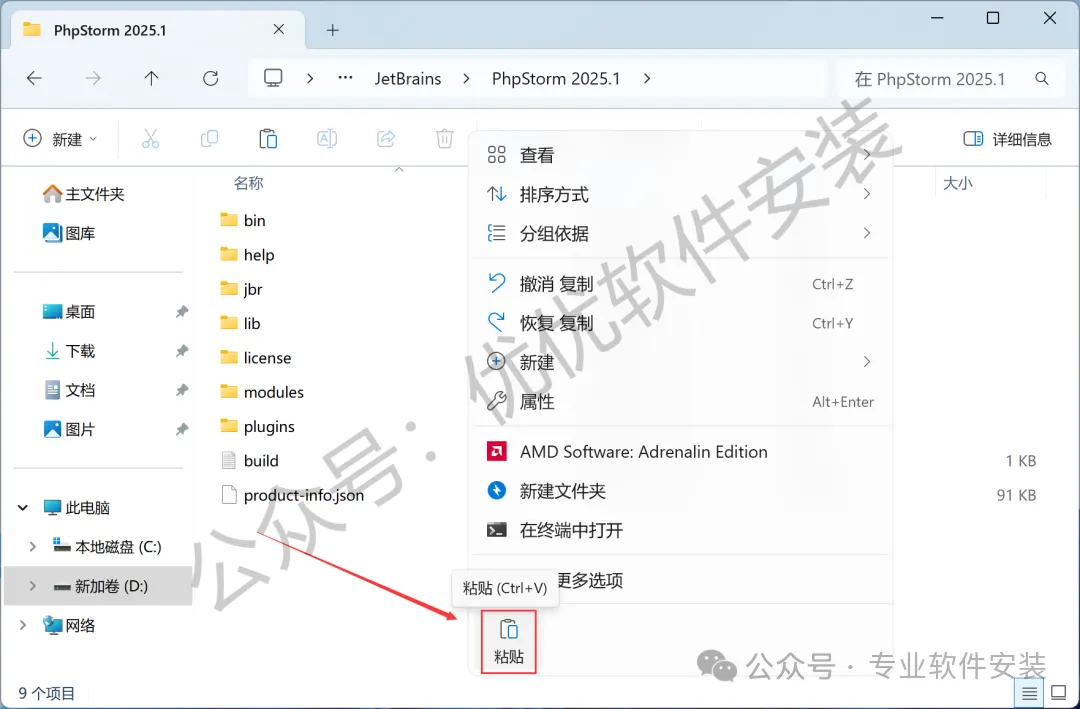The image size is (1080, 709).
Task: Open Gallery in navigation pane
Action: coord(69,233)
